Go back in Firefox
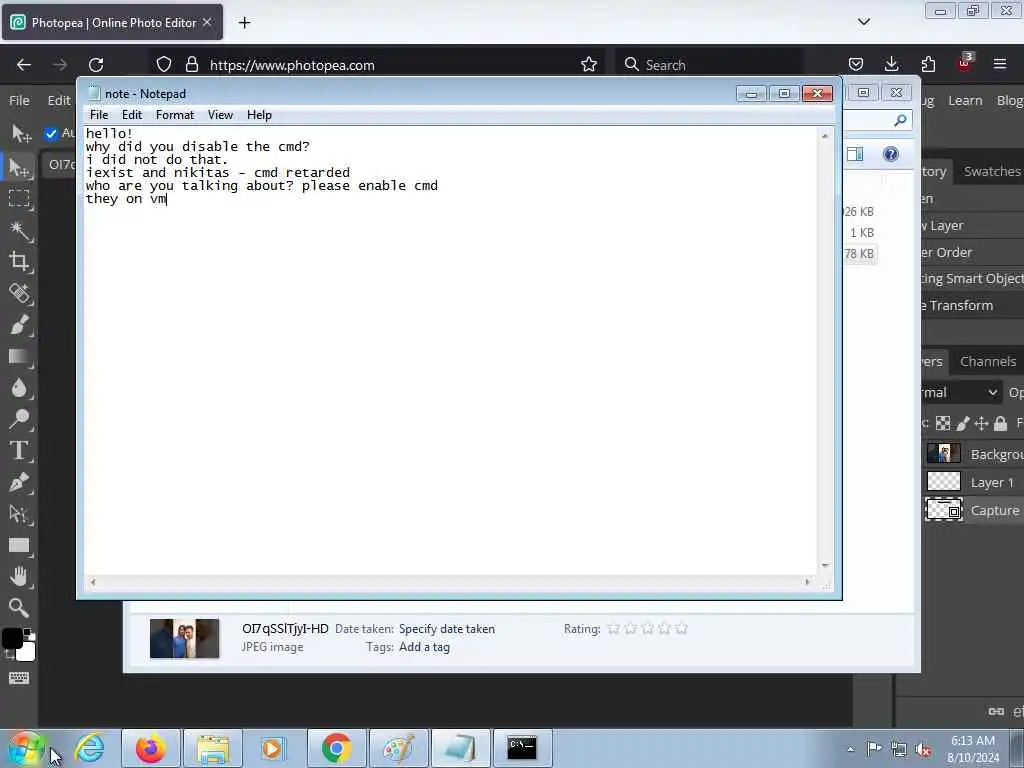1024x768 pixels. [x=24, y=65]
